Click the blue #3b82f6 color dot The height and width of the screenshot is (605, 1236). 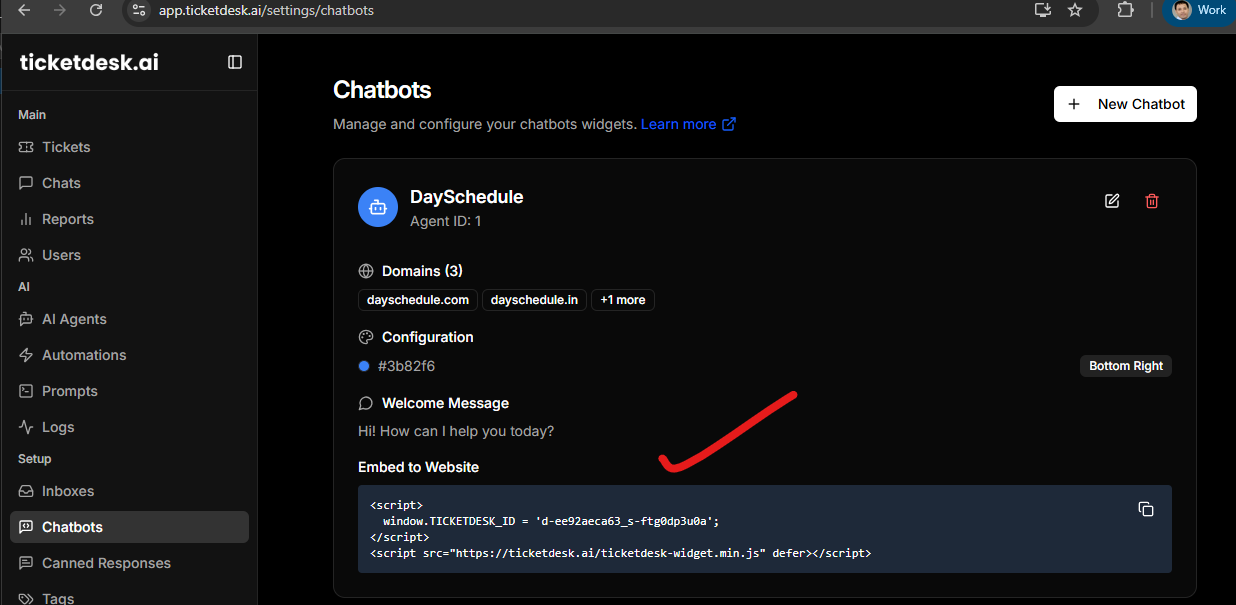click(x=364, y=366)
